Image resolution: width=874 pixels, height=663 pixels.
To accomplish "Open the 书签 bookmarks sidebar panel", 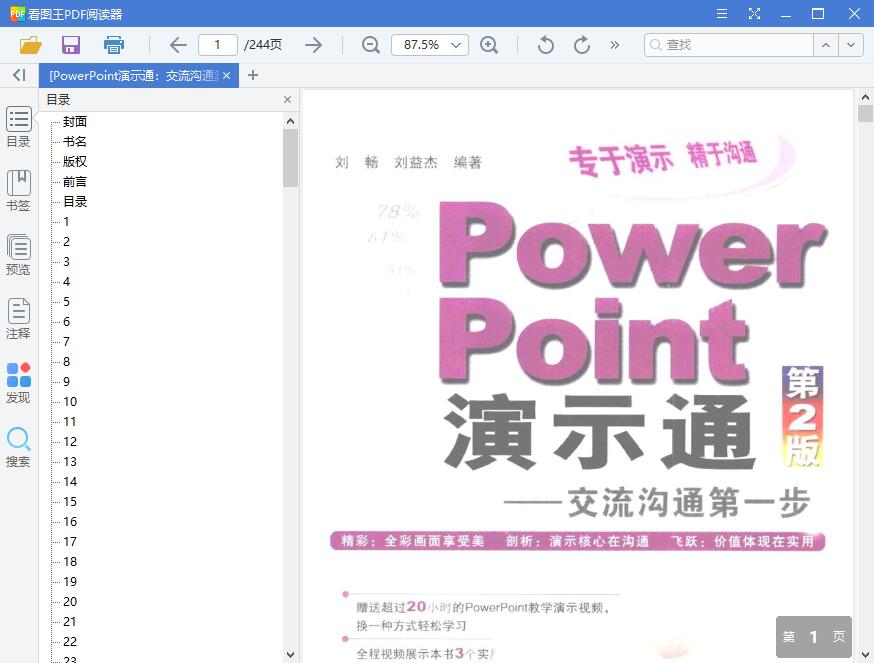I will [18, 191].
